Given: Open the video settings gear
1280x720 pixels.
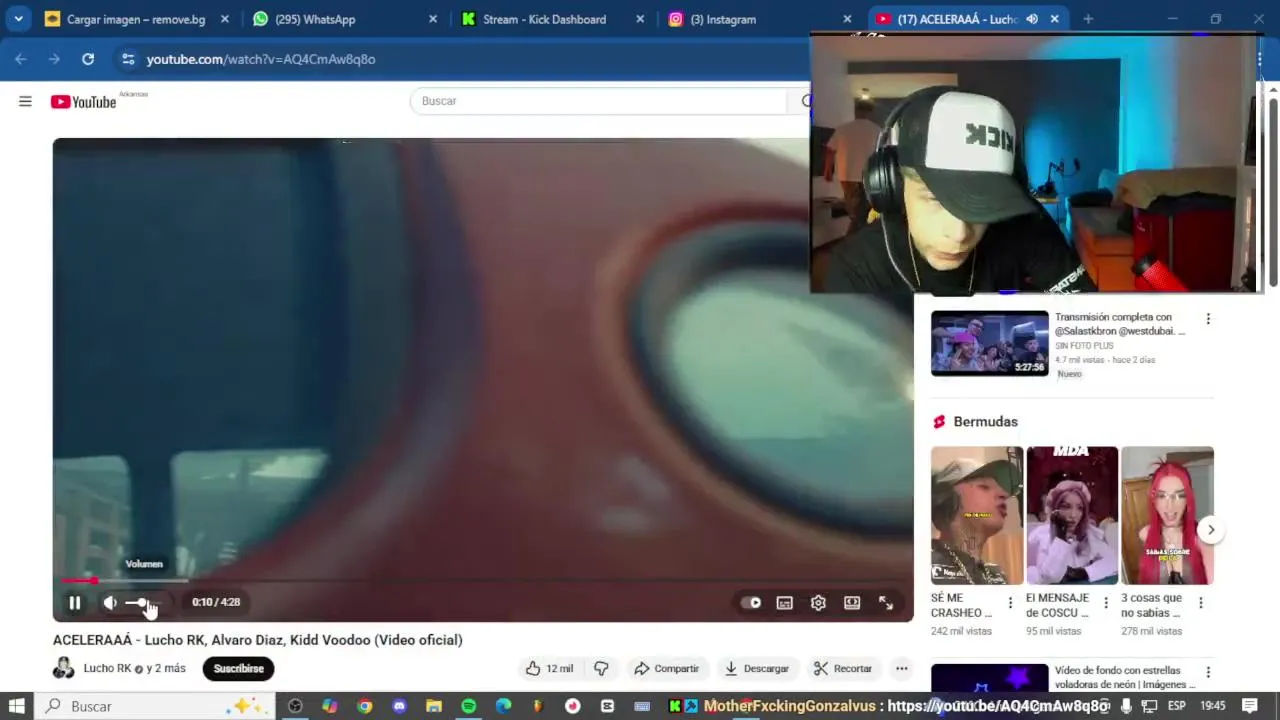Looking at the screenshot, I should (818, 602).
